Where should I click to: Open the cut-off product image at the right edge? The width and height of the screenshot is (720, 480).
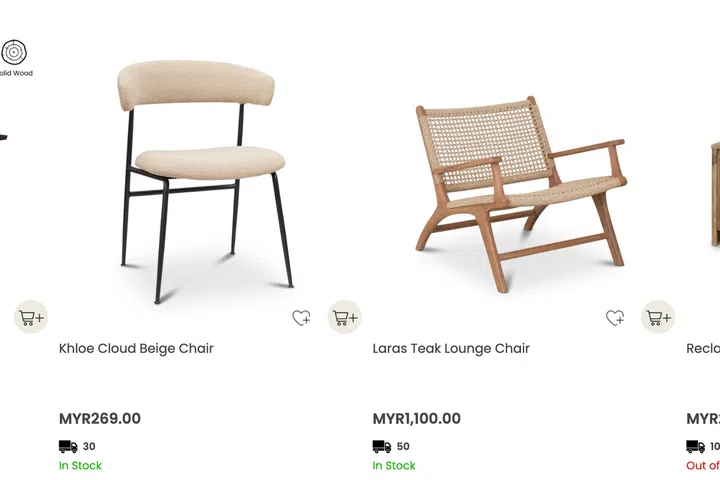coord(715,193)
